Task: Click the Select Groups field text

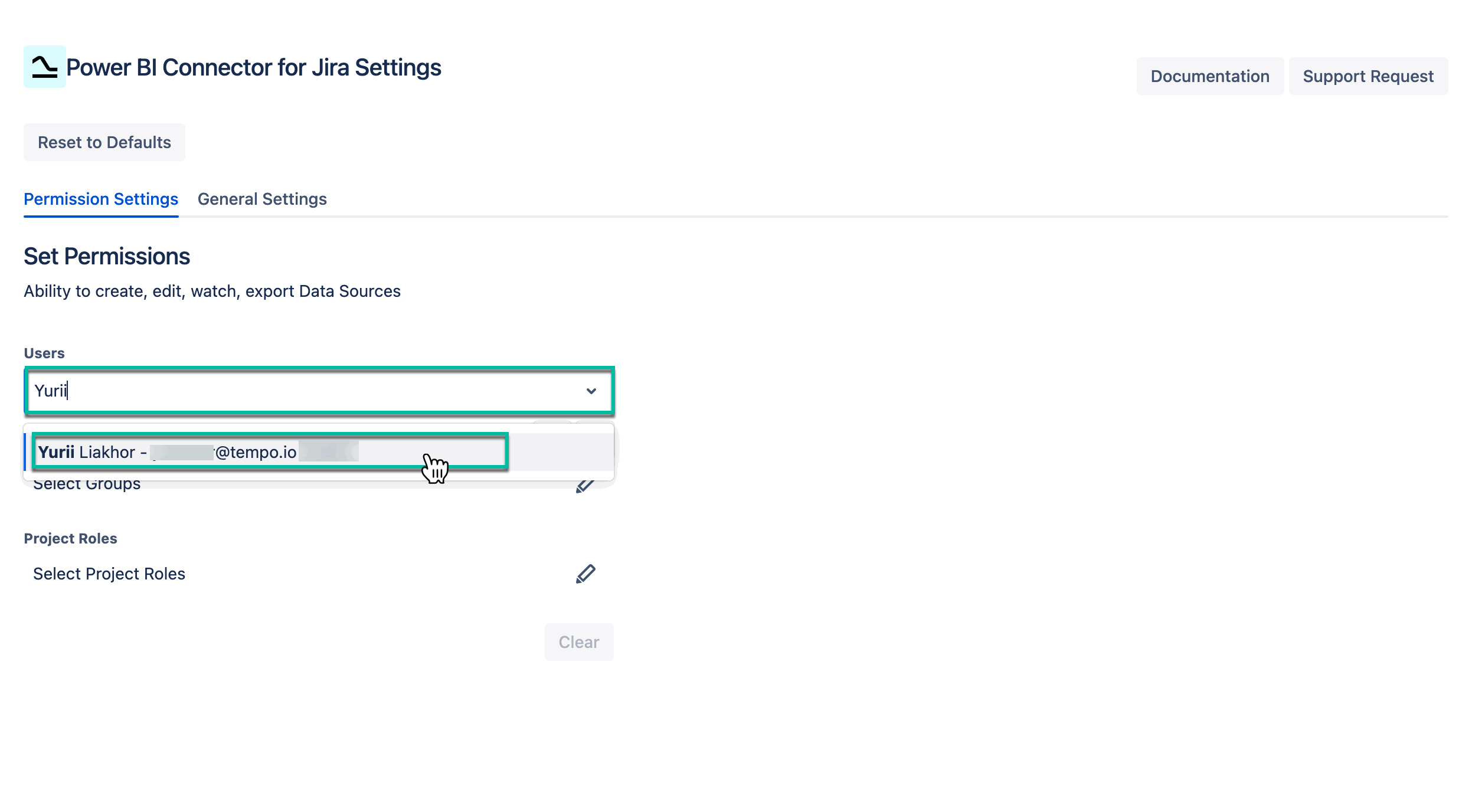Action: [87, 486]
